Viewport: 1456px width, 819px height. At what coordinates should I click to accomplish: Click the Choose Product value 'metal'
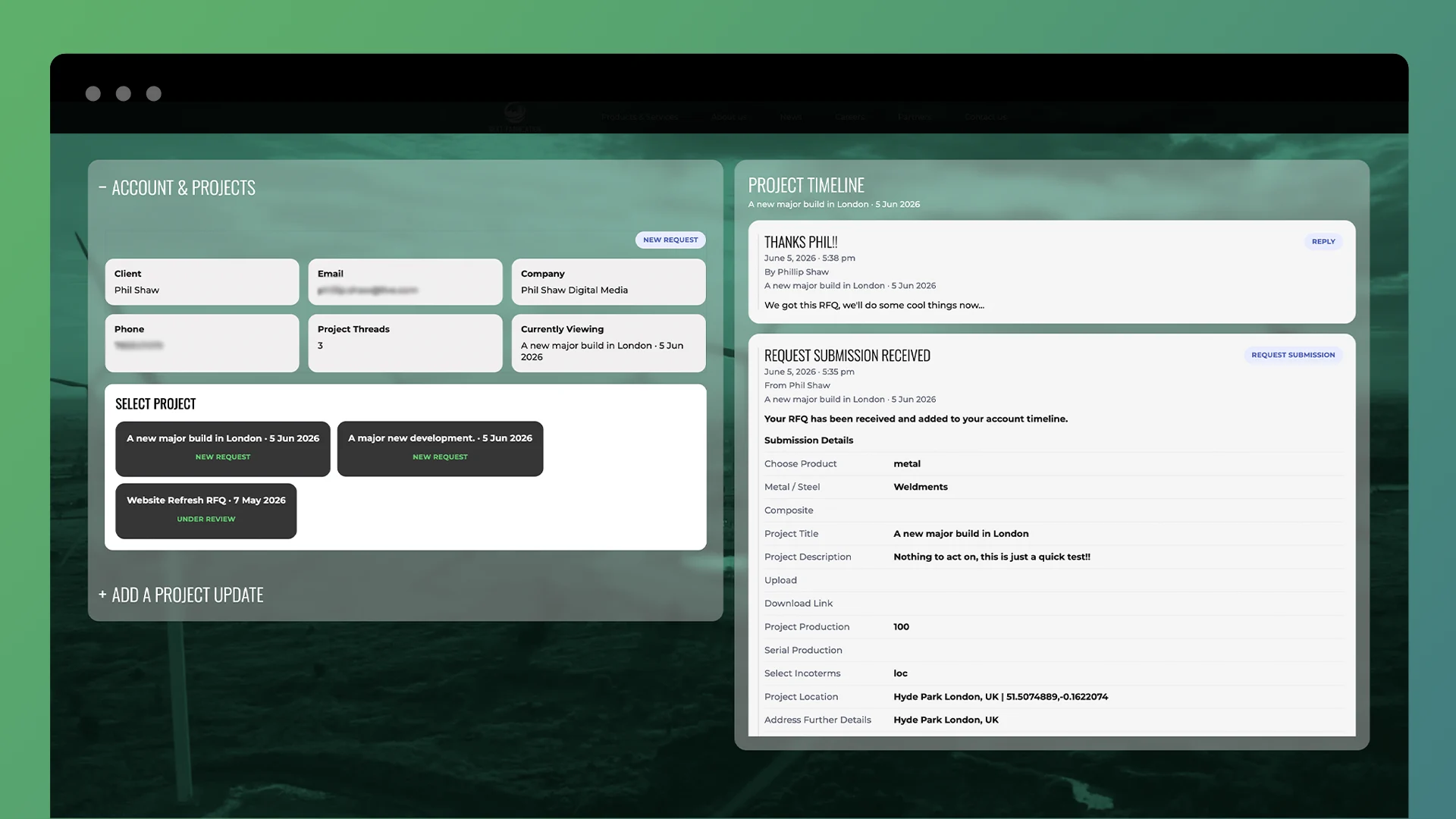tap(907, 464)
